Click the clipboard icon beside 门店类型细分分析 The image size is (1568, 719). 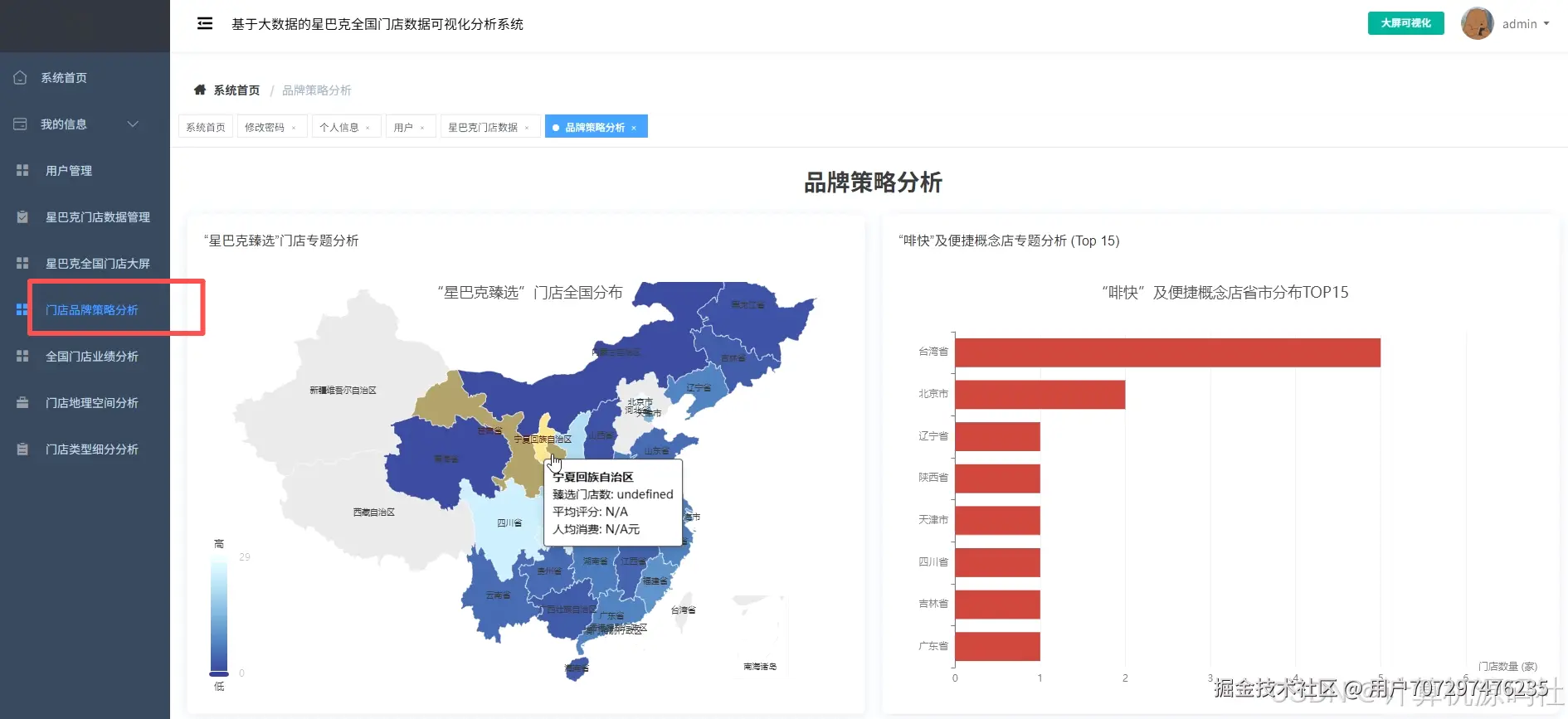pyautogui.click(x=22, y=449)
